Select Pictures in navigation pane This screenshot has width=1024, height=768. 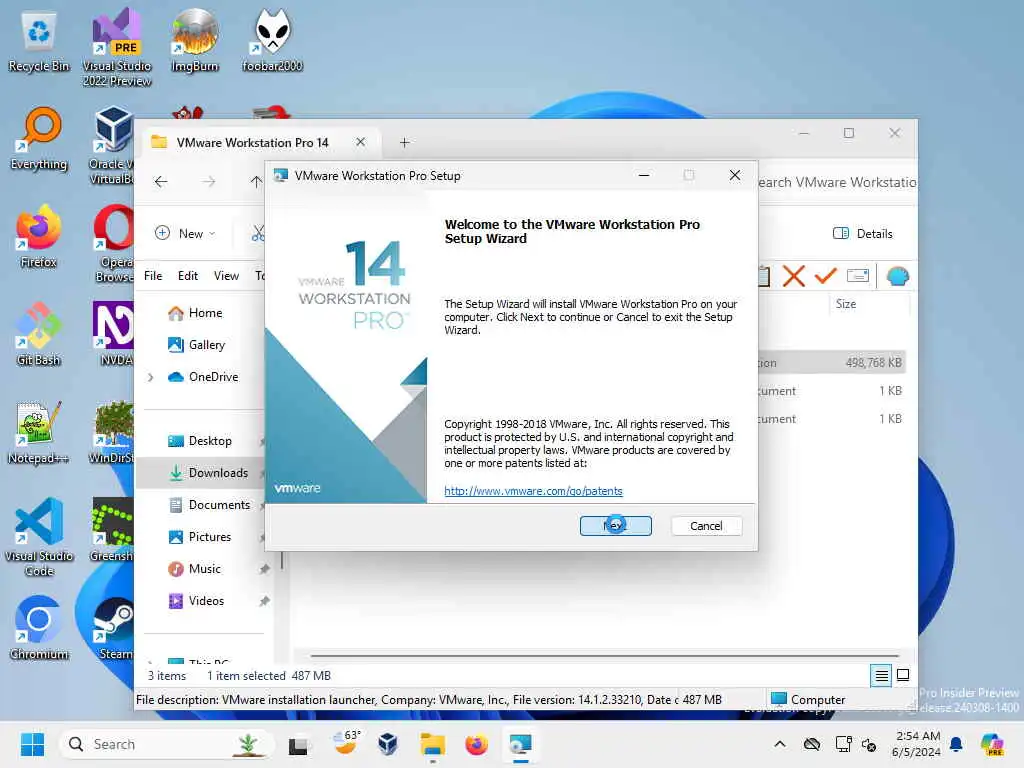200,537
